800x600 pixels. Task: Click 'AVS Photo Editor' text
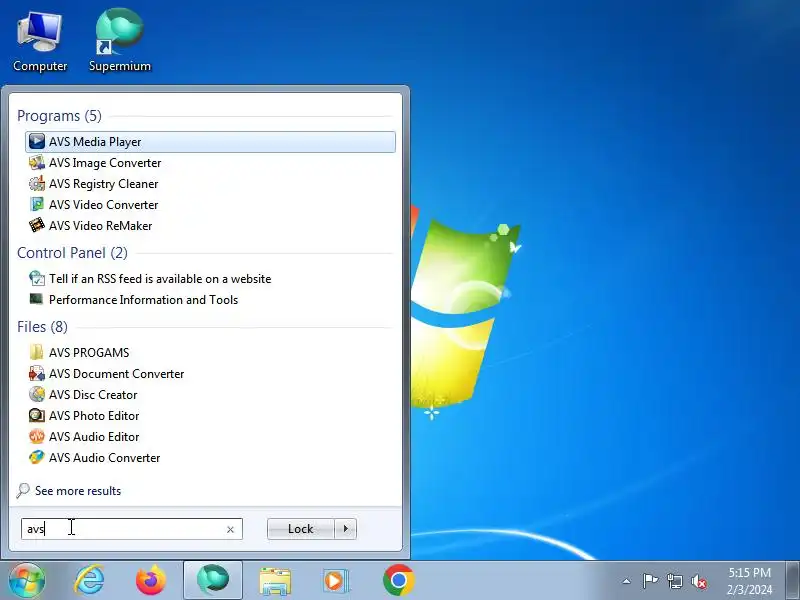94,416
